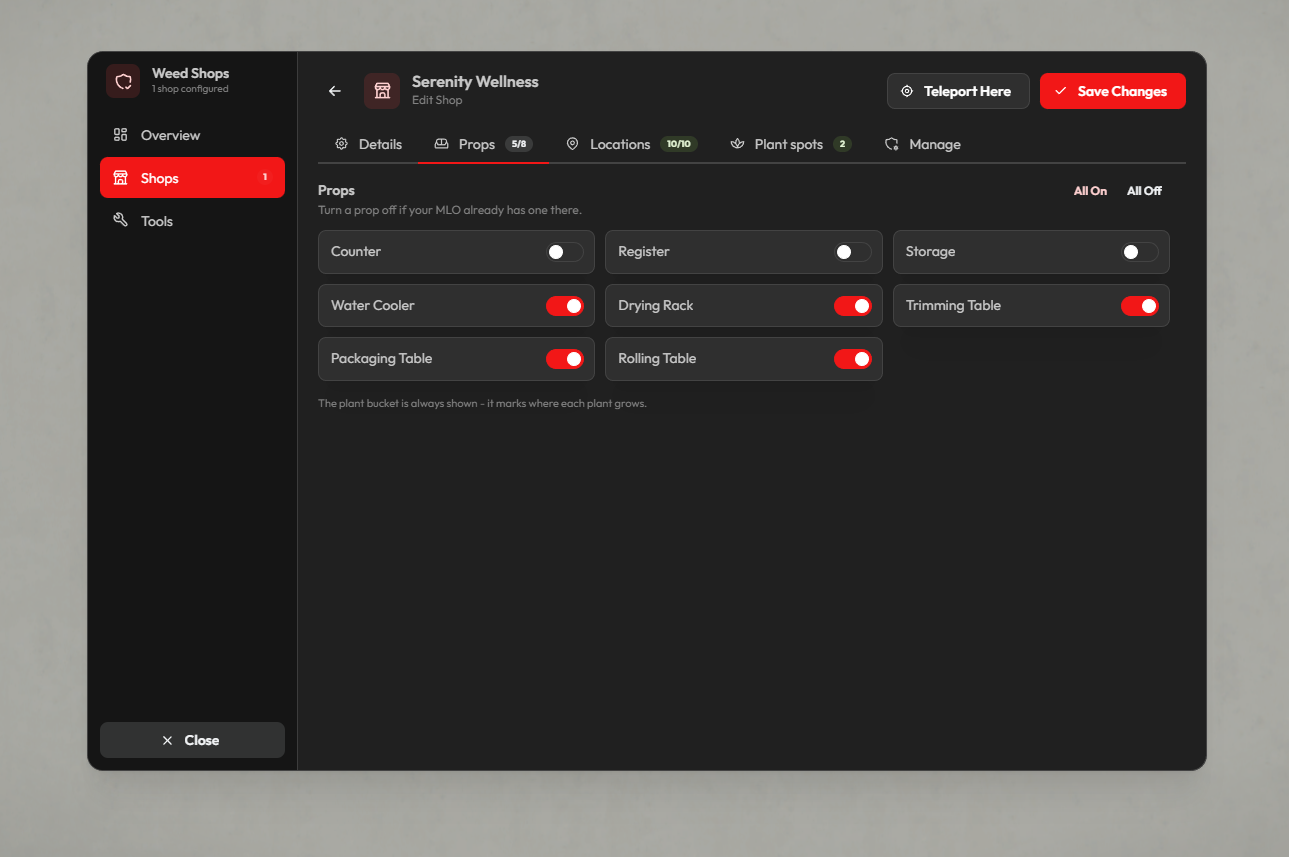1289x857 pixels.
Task: Go back using the left arrow icon
Action: pos(335,91)
